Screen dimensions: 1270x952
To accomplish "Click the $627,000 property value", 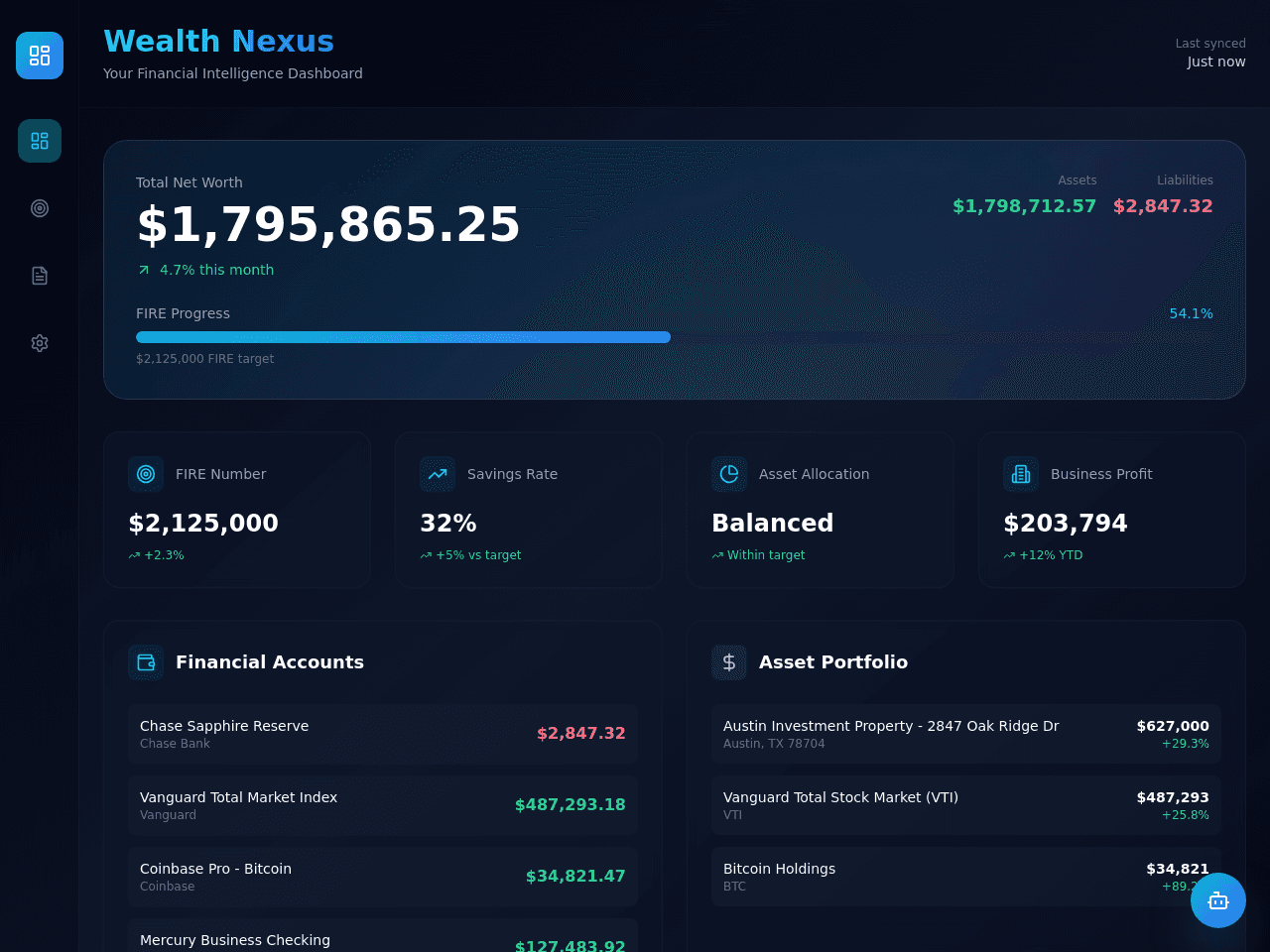I will [1173, 726].
